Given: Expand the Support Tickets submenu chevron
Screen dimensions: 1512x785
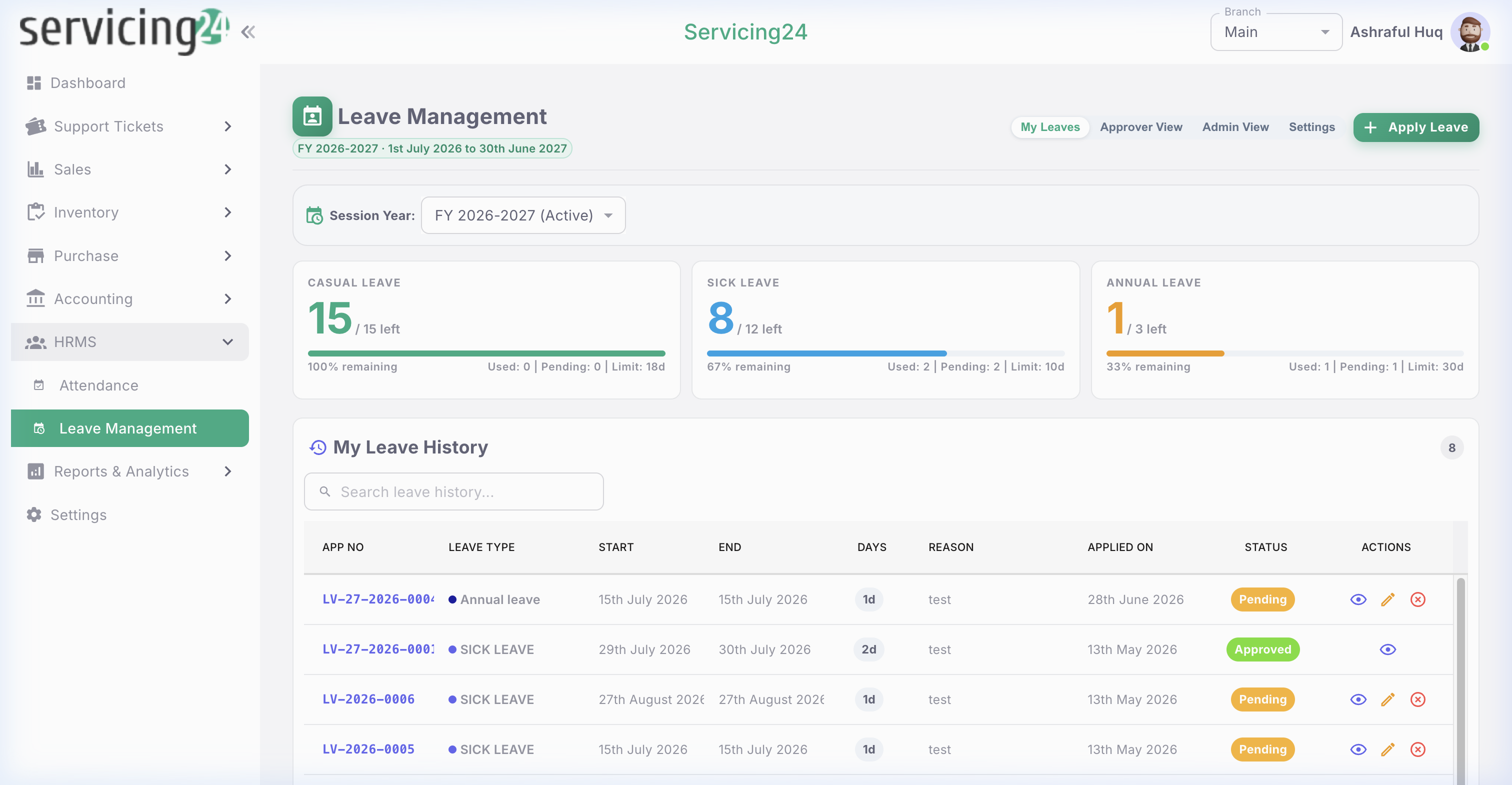Looking at the screenshot, I should pyautogui.click(x=227, y=126).
